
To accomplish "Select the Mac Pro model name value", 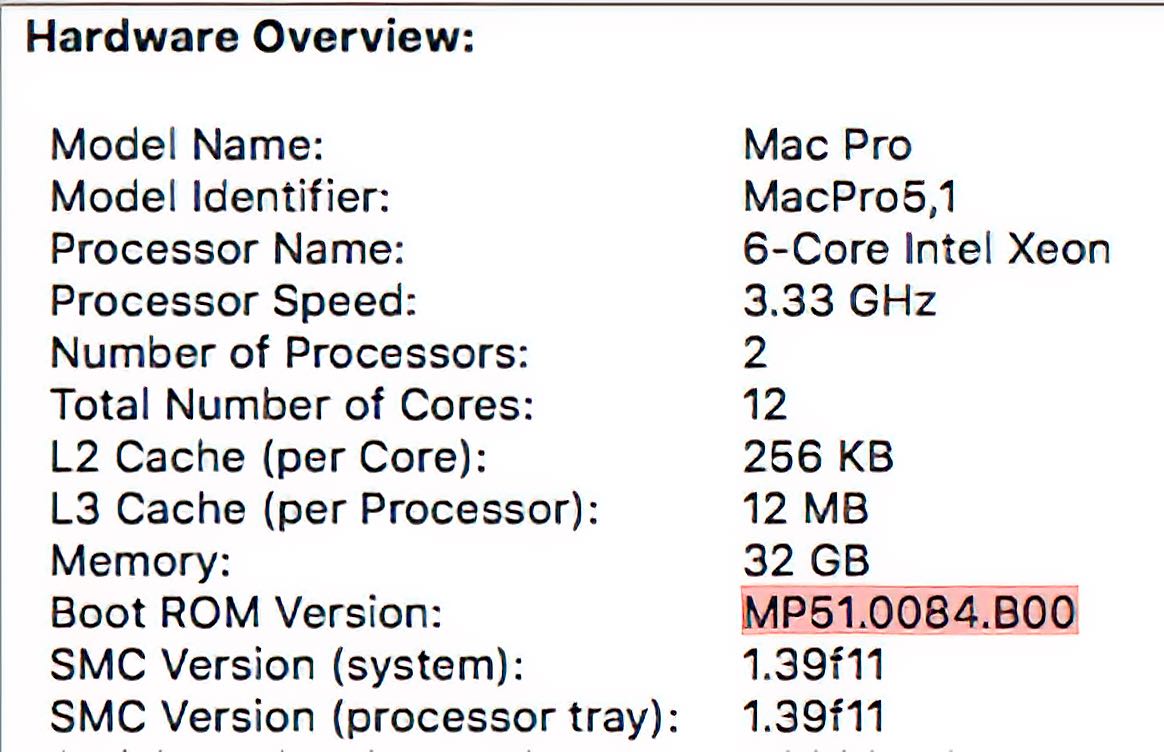I will 827,144.
